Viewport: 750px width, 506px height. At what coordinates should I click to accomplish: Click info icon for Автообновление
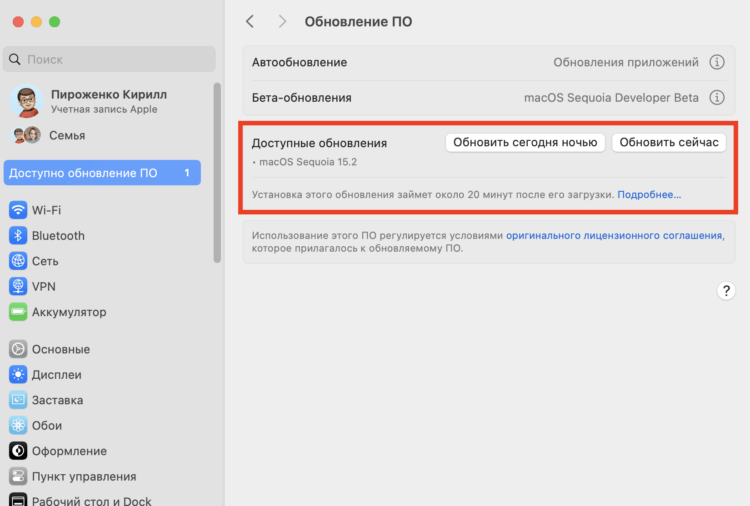tap(717, 62)
